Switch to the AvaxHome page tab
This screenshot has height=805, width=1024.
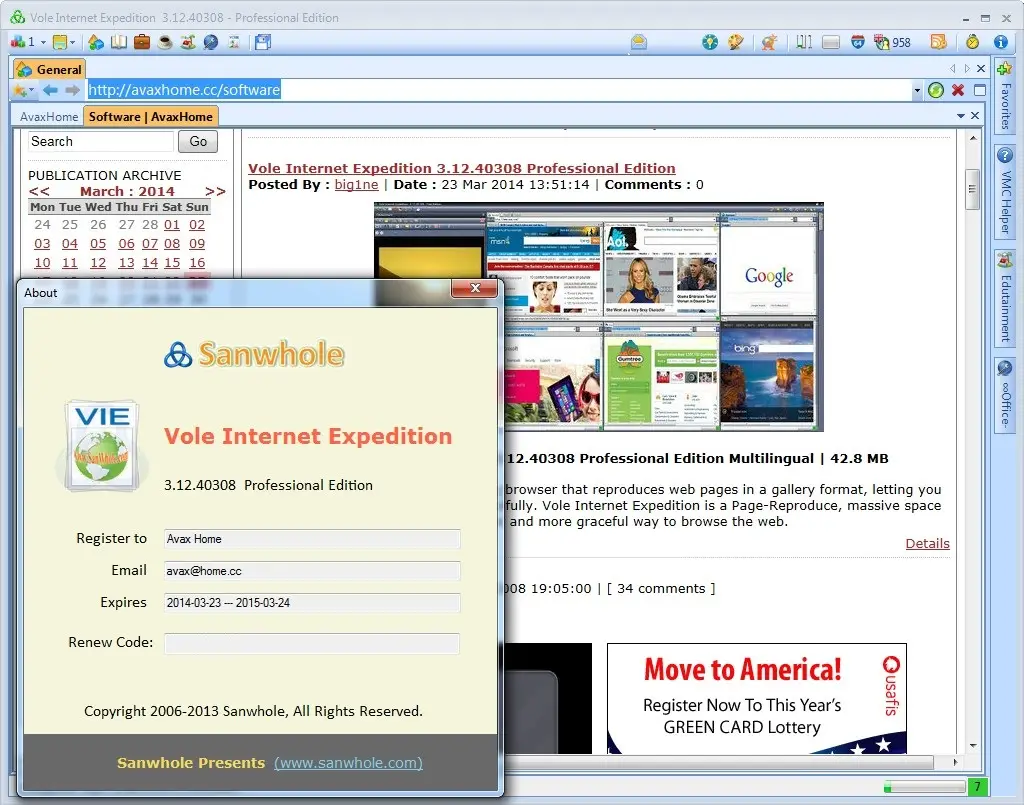point(49,117)
